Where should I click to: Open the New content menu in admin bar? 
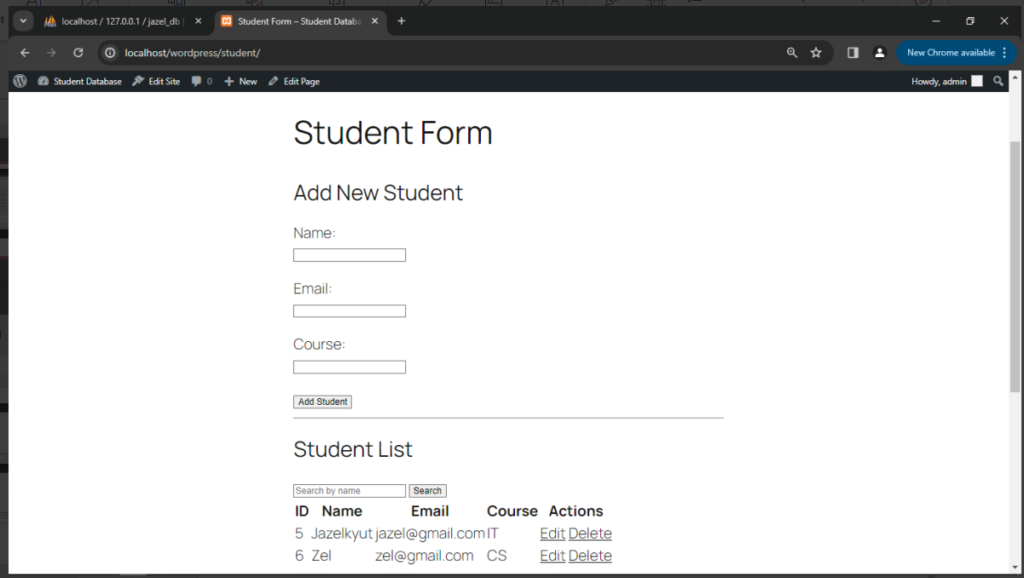tap(241, 81)
